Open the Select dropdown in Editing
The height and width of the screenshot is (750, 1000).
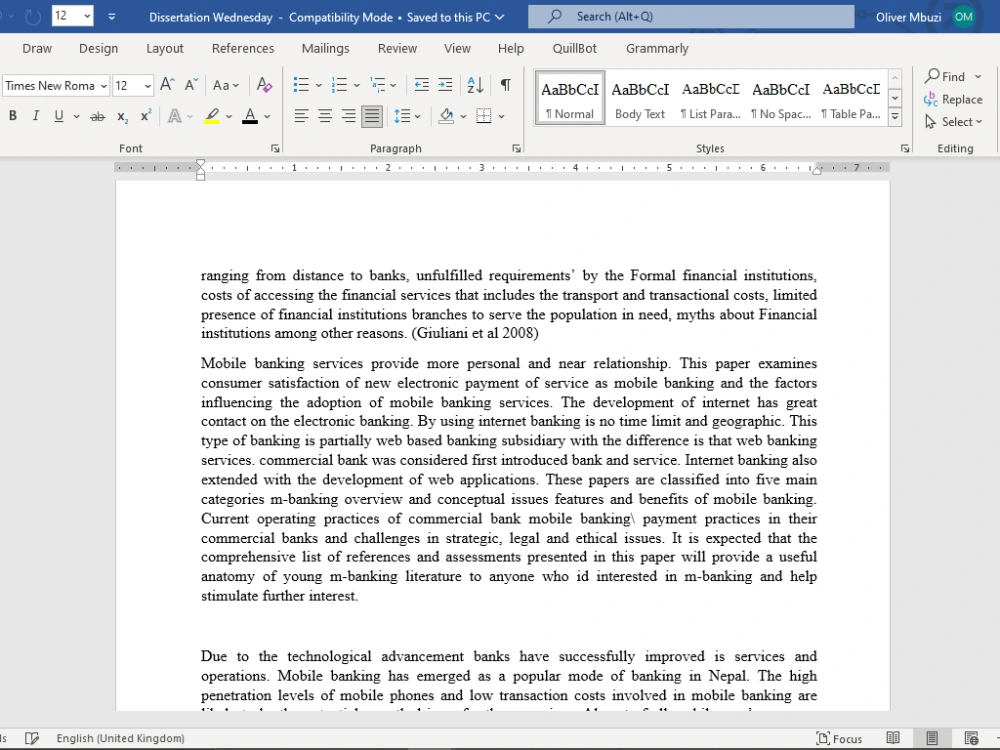(954, 122)
